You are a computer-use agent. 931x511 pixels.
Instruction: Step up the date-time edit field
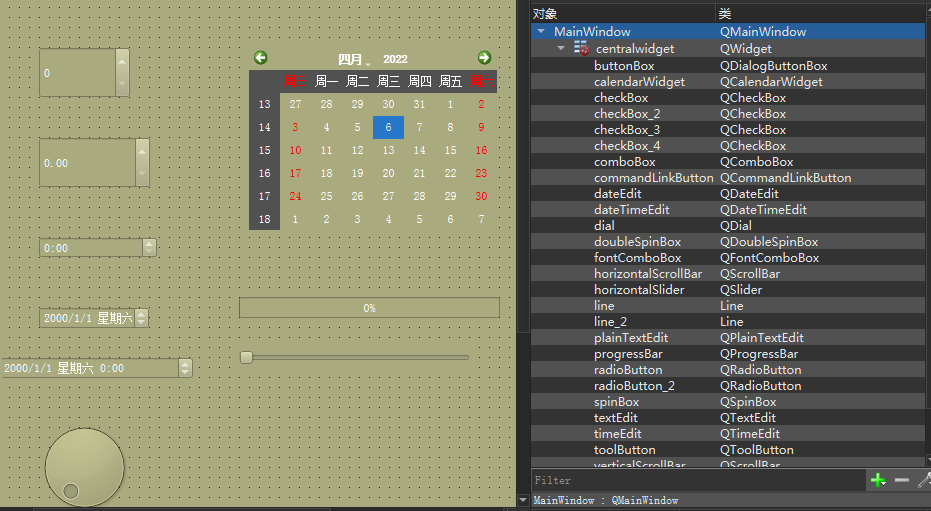[185, 364]
